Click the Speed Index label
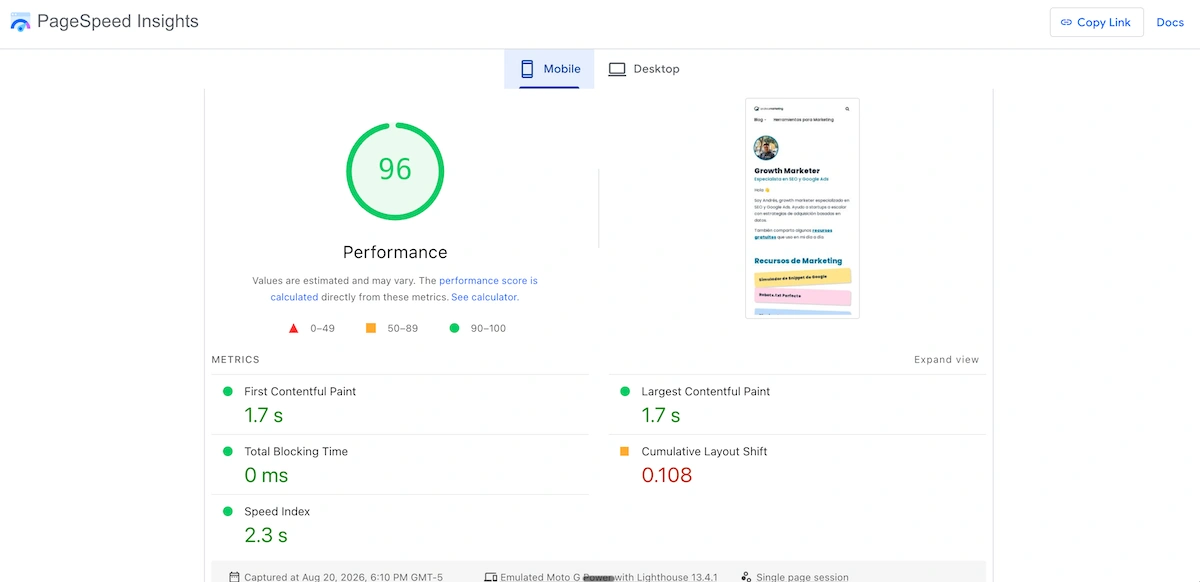The image size is (1200, 582). (277, 512)
